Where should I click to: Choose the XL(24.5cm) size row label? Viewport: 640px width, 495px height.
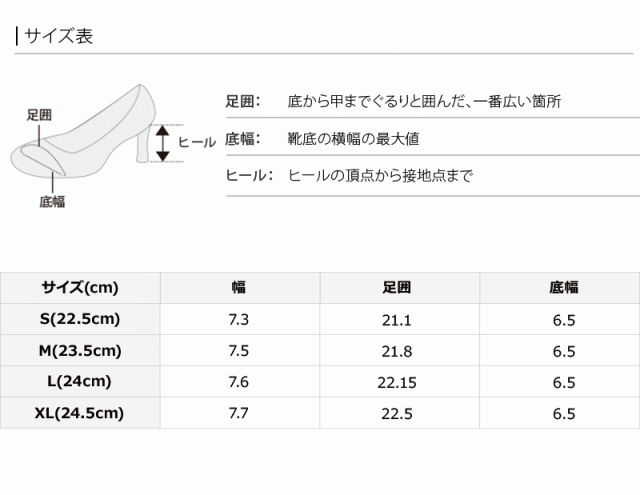[80, 412]
